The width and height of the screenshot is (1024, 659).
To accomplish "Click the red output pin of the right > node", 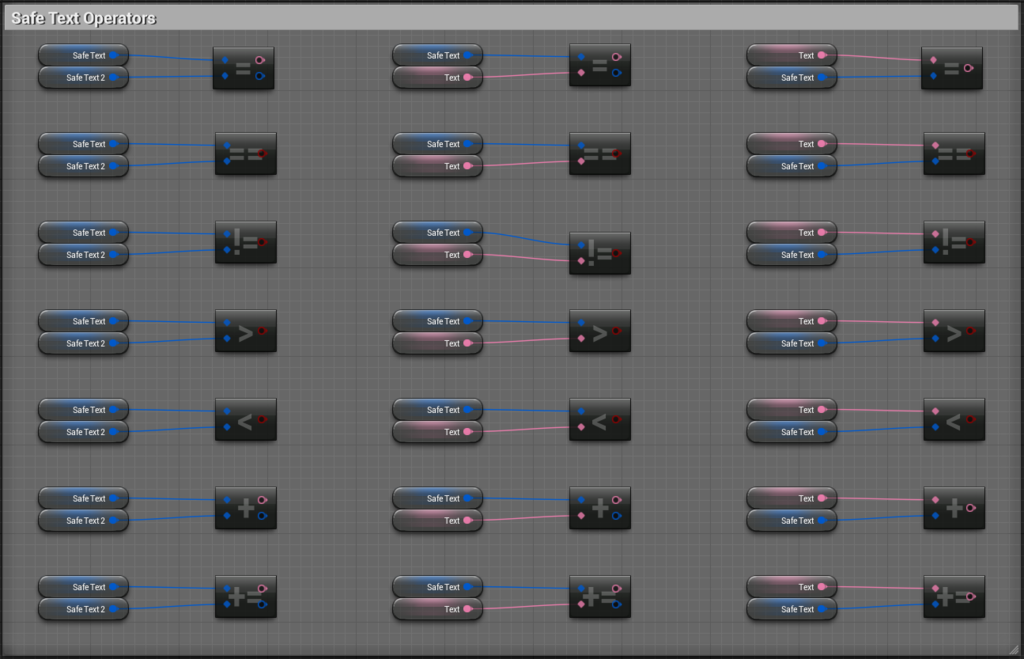I will click(x=969, y=331).
